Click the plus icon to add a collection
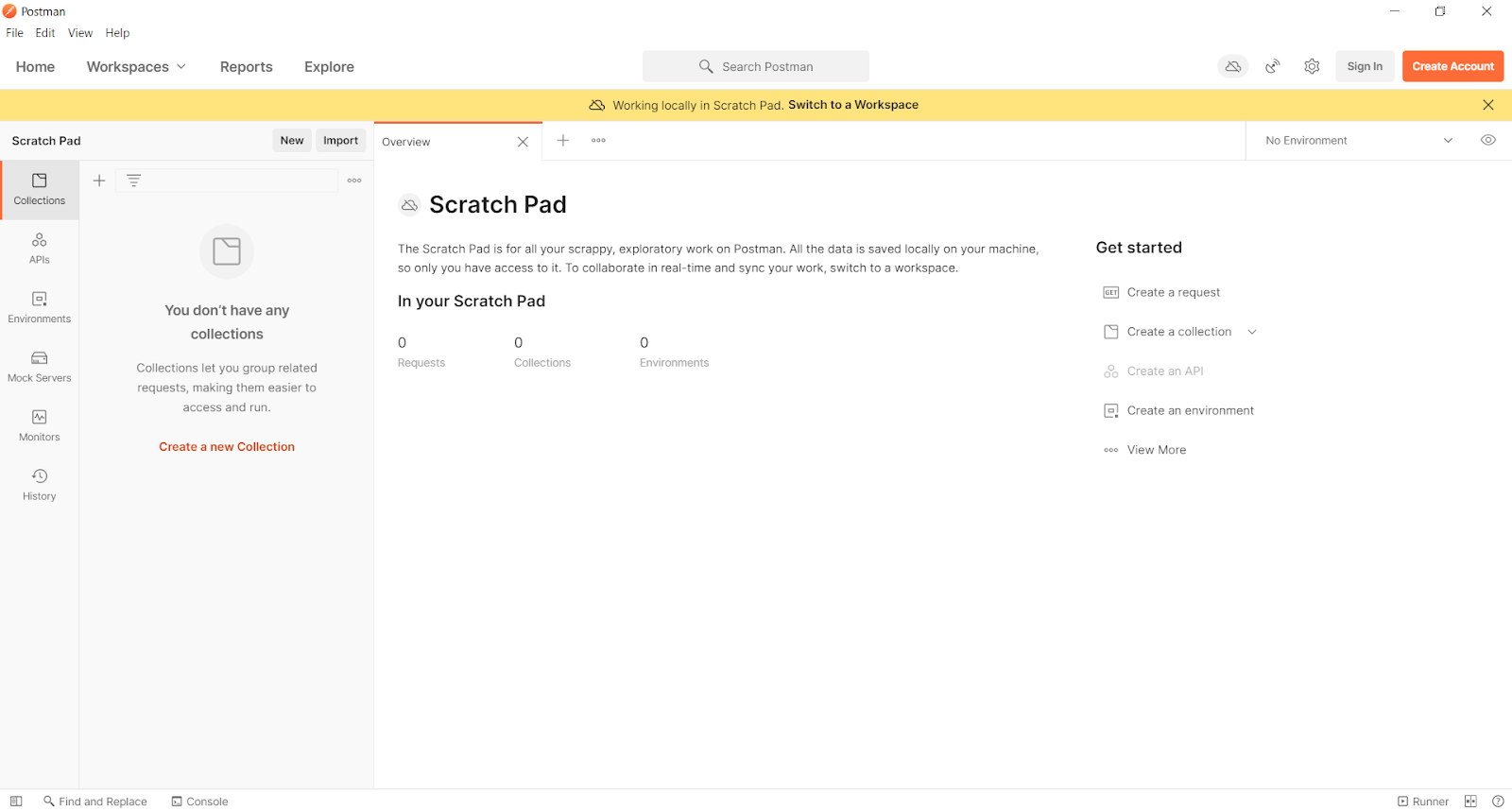This screenshot has width=1512, height=811. (x=99, y=181)
